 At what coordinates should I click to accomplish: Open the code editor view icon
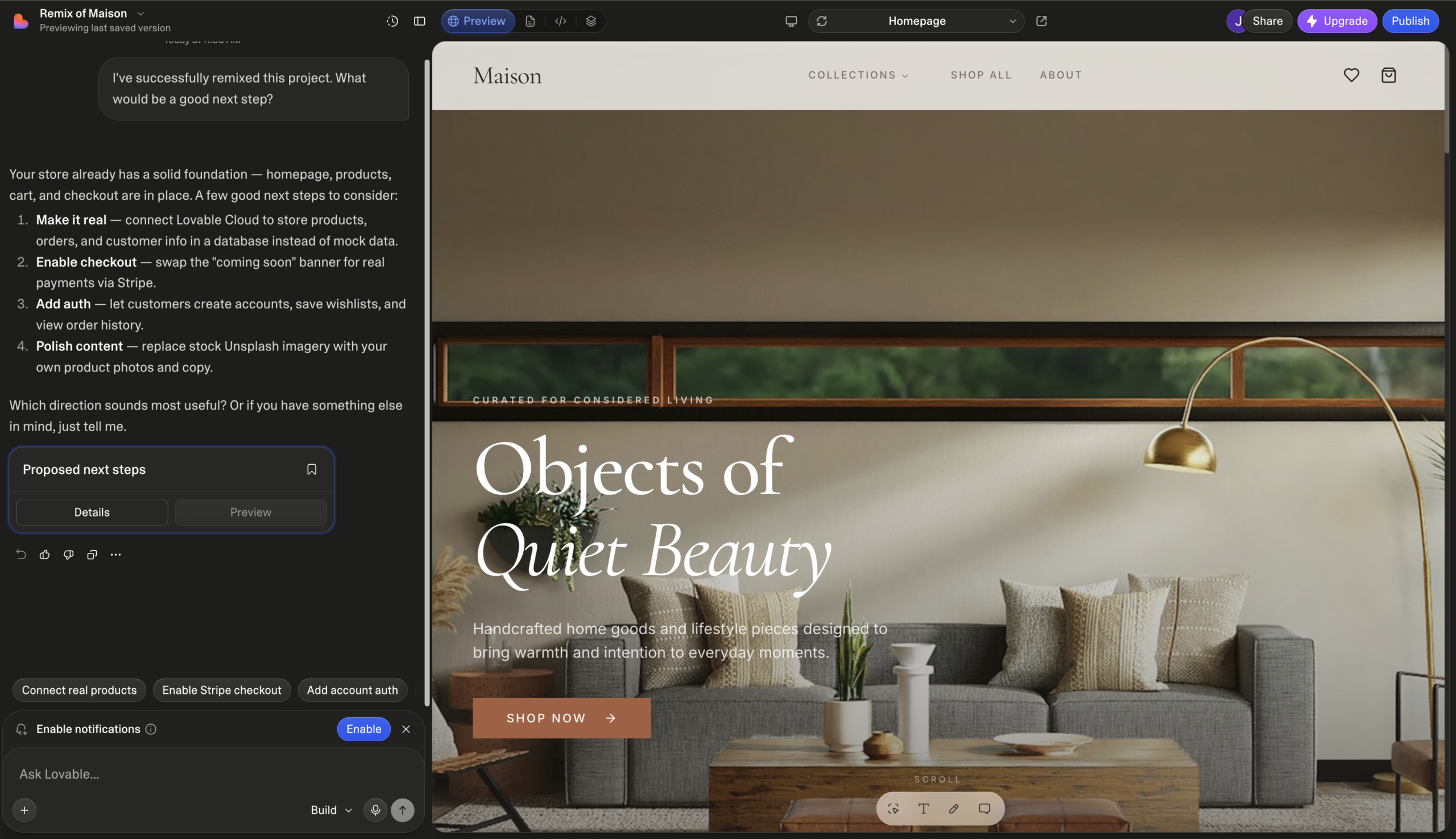pyautogui.click(x=561, y=20)
